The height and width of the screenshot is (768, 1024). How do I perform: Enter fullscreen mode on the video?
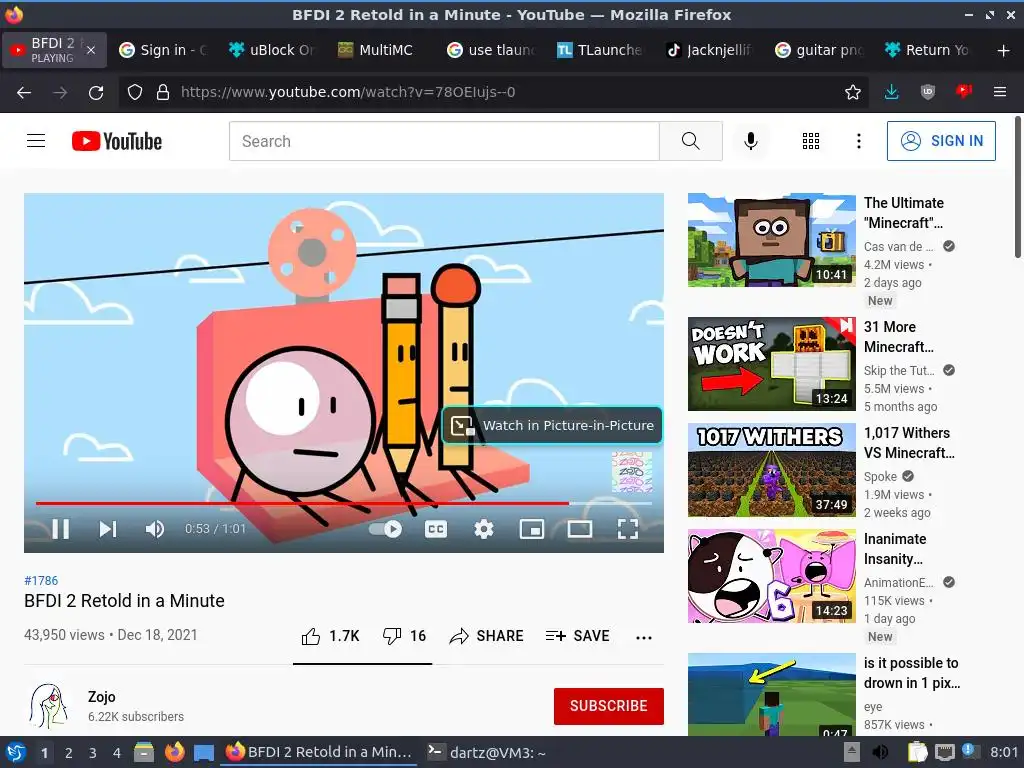628,529
